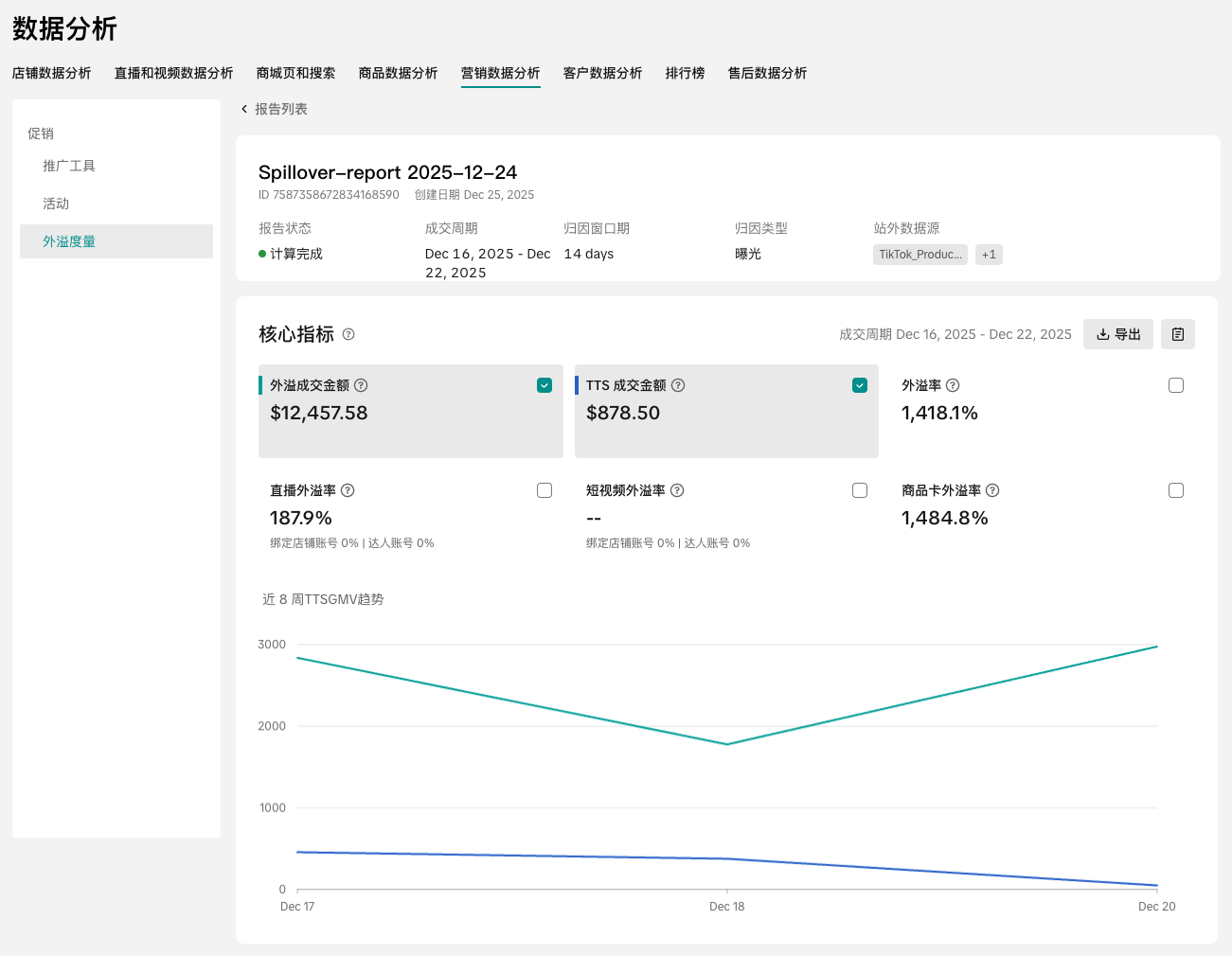Click the 导出 export button
1232x956 pixels.
[x=1117, y=334]
